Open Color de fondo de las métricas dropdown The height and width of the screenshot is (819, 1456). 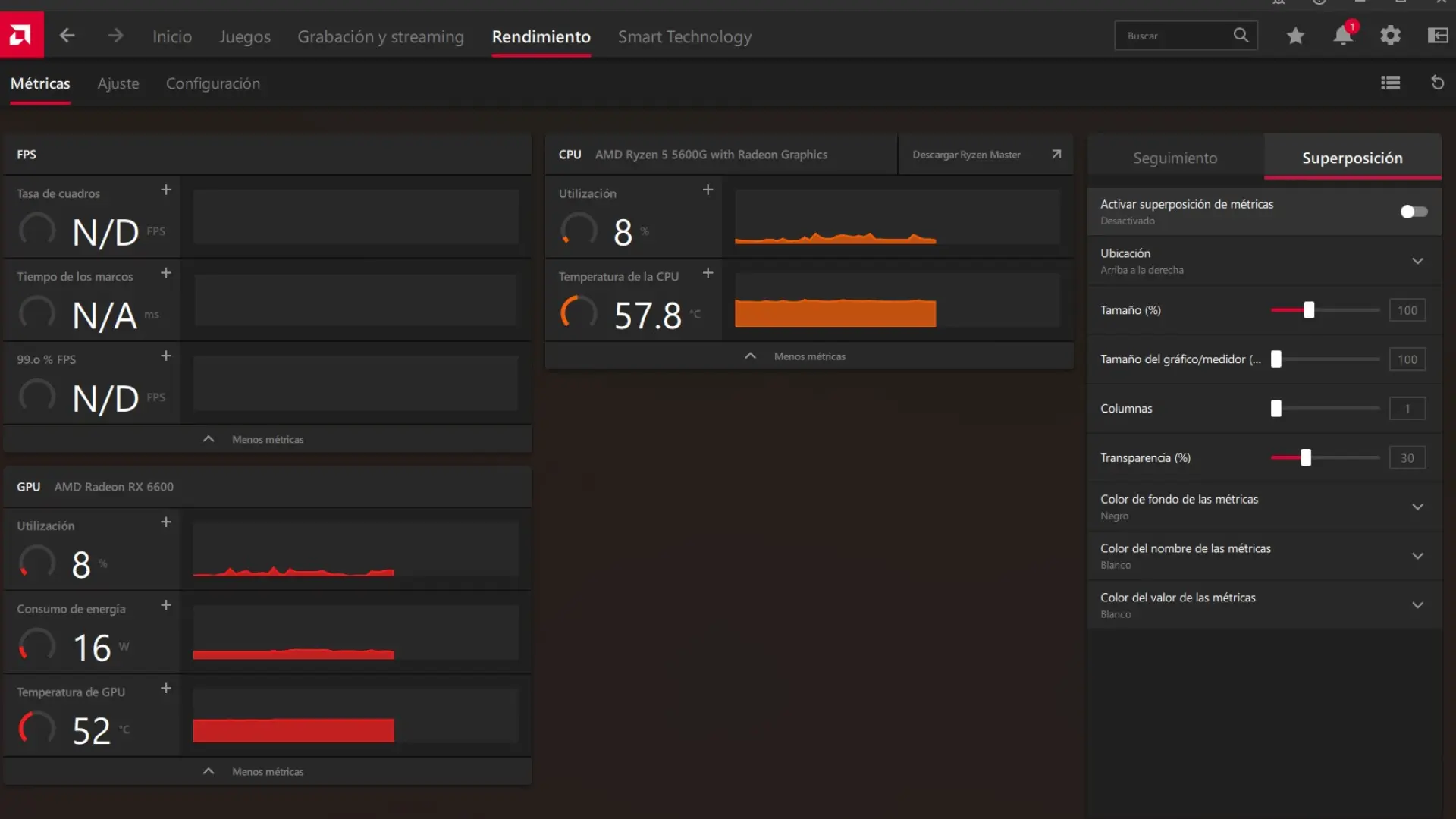1417,507
